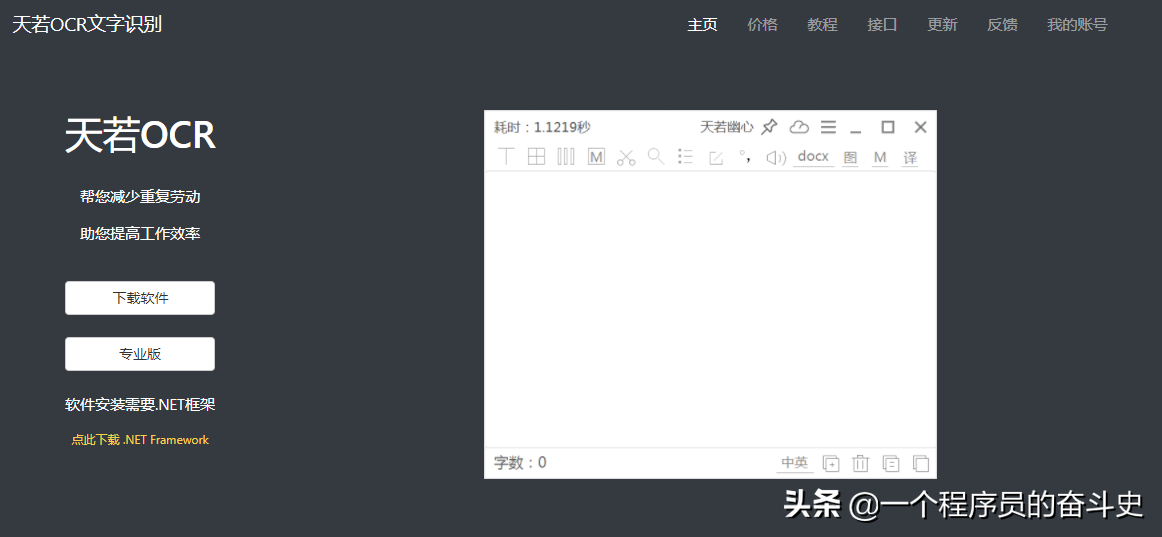This screenshot has width=1162, height=537.
Task: Click the underlined M button in toolbar
Action: [880, 157]
